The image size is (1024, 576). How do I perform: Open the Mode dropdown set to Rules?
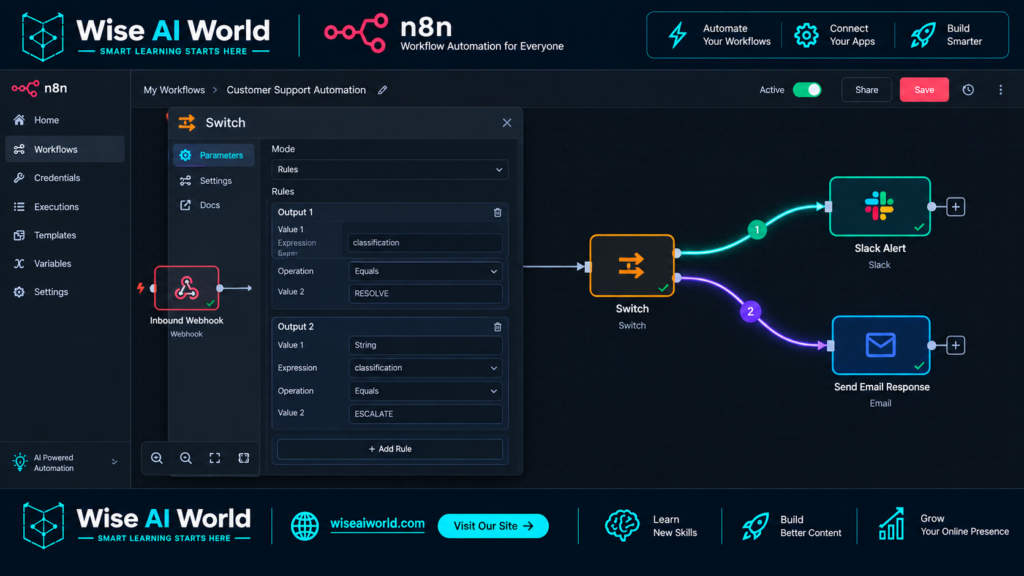(x=390, y=170)
